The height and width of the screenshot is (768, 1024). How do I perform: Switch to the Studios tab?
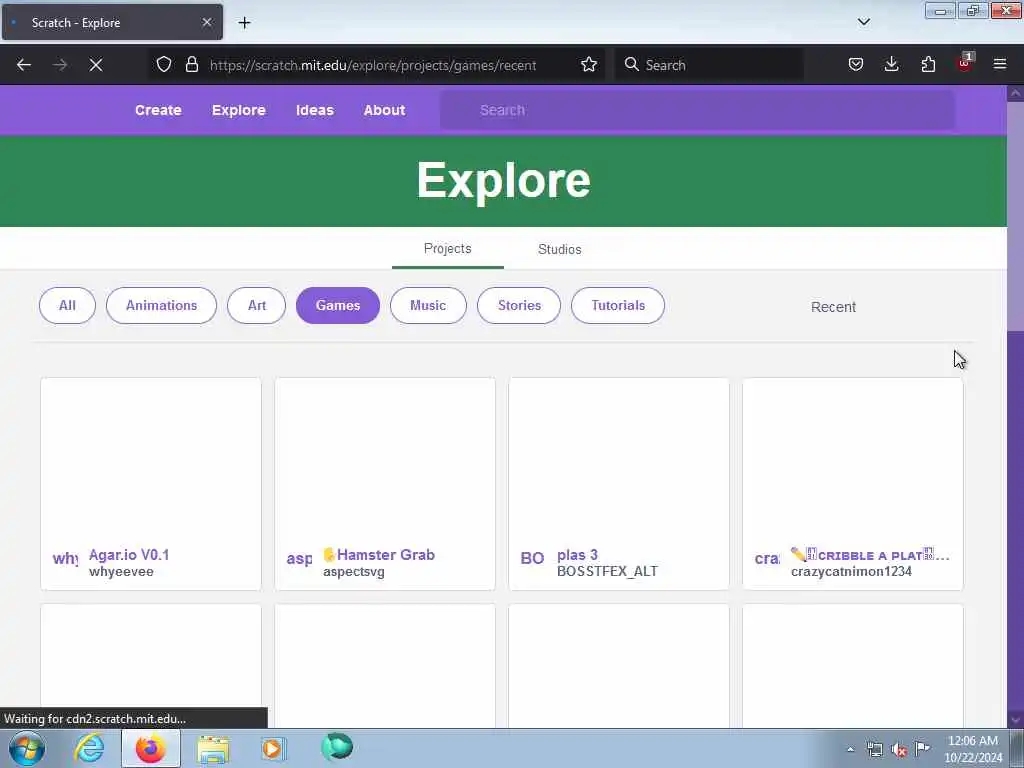560,249
